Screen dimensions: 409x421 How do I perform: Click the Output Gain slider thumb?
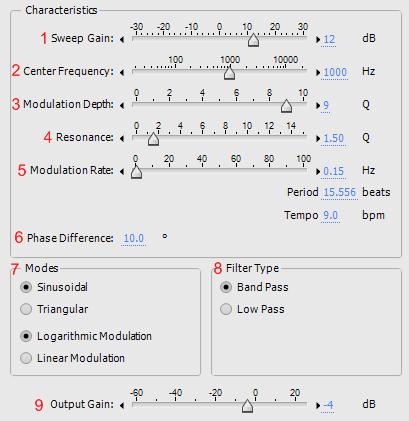(247, 406)
